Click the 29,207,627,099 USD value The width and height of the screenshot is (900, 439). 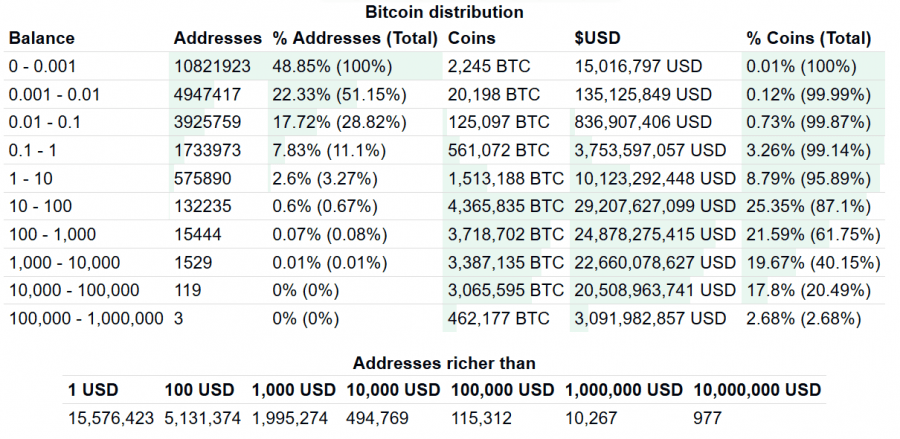pos(655,206)
